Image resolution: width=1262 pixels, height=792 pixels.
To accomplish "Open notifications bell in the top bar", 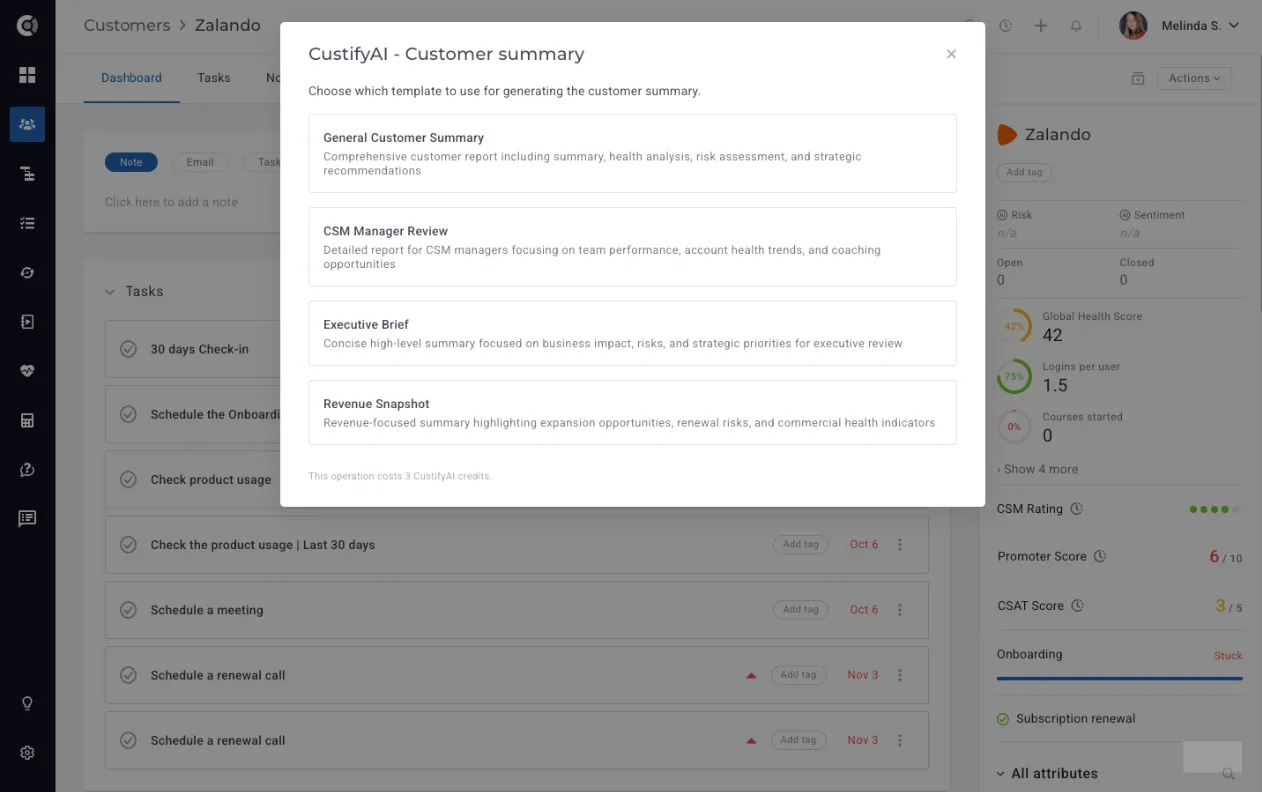I will tap(1076, 26).
